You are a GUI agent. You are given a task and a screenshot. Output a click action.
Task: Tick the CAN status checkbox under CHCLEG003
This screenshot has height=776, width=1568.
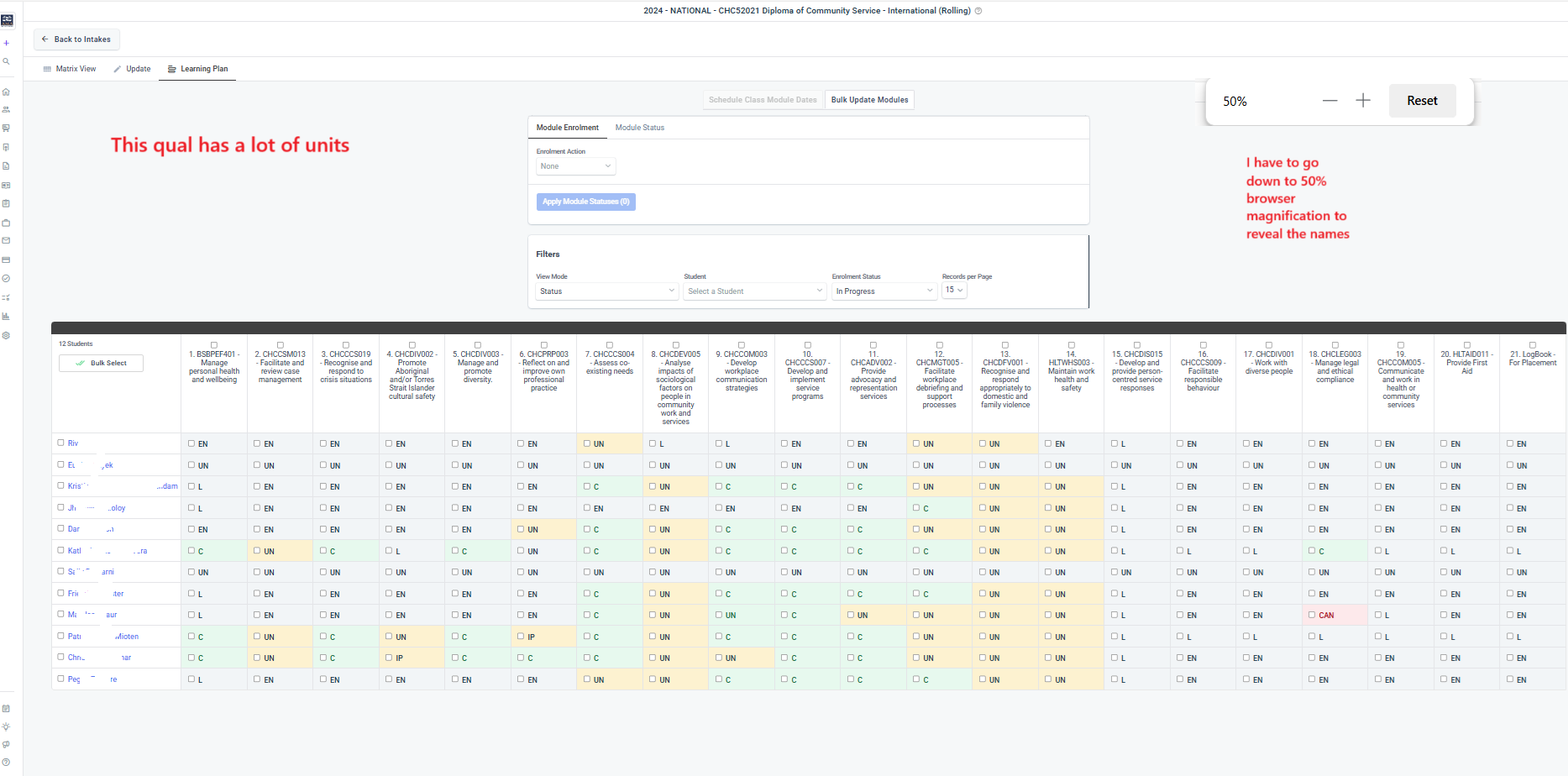pyautogui.click(x=1312, y=615)
